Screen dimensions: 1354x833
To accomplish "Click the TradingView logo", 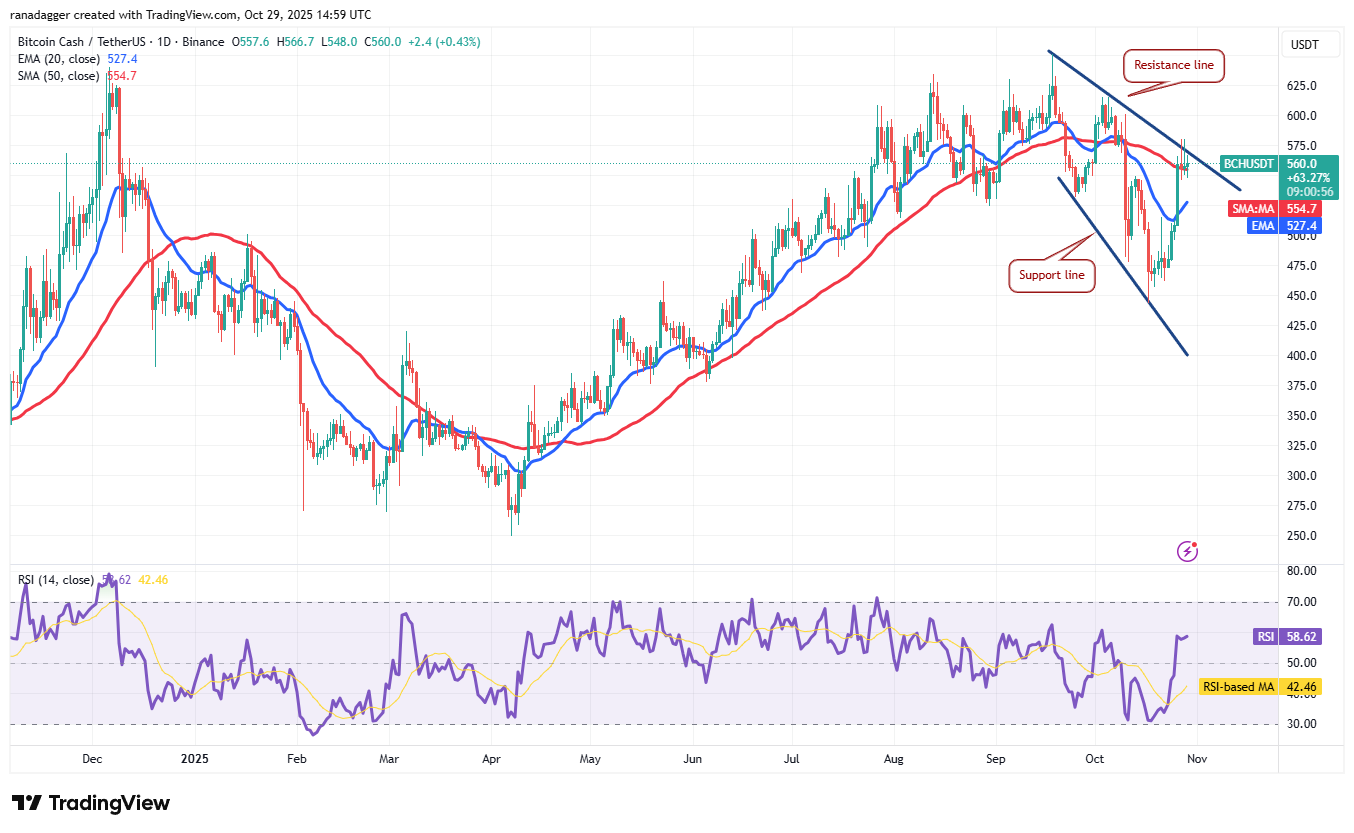I will pyautogui.click(x=90, y=803).
